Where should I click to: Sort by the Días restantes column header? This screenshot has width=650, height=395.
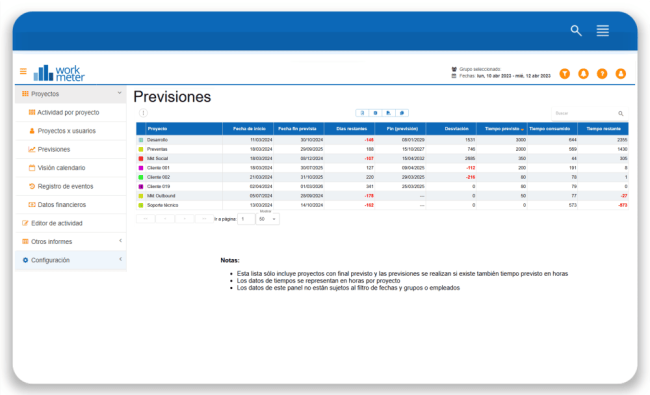pos(349,129)
